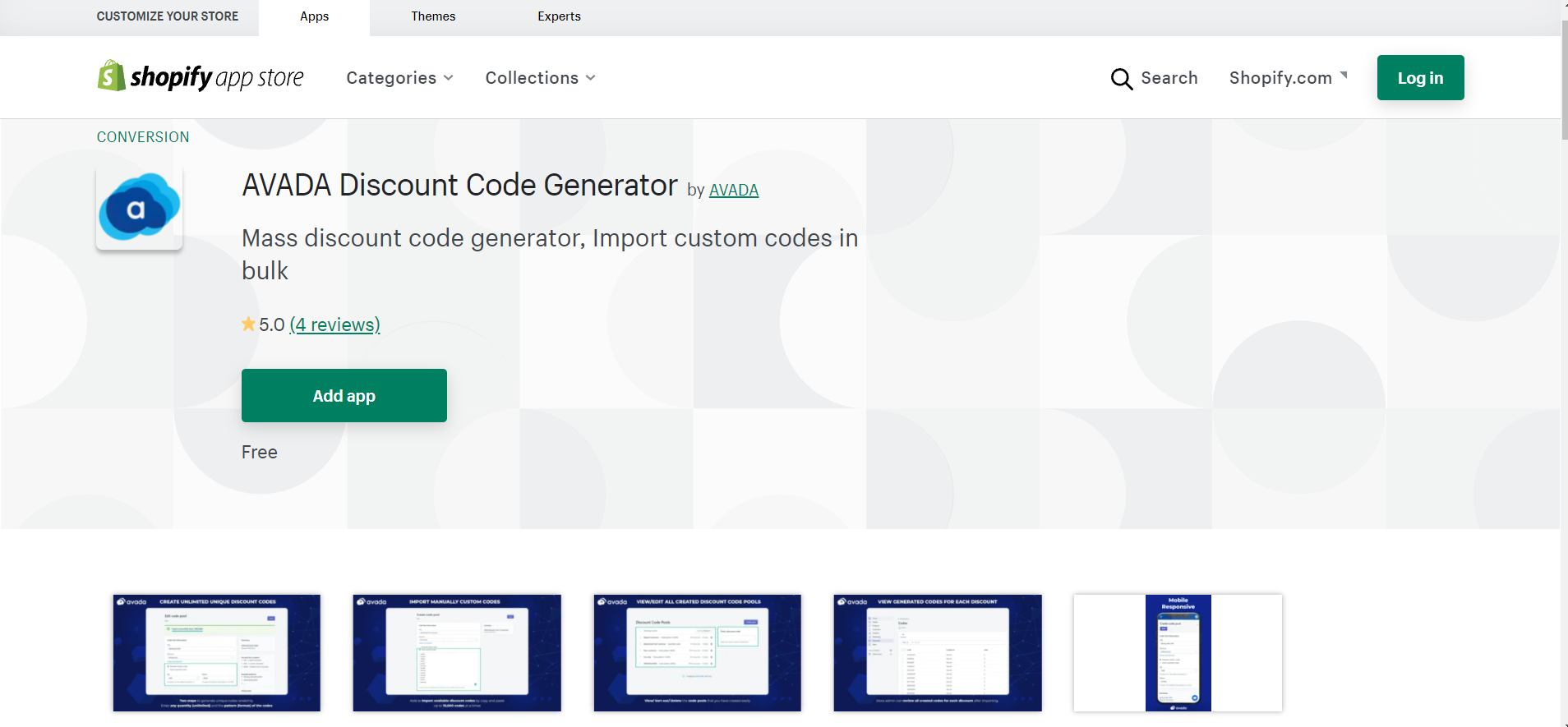The height and width of the screenshot is (727, 1568).
Task: Click the Mass discount code generator tagline
Action: click(x=550, y=255)
